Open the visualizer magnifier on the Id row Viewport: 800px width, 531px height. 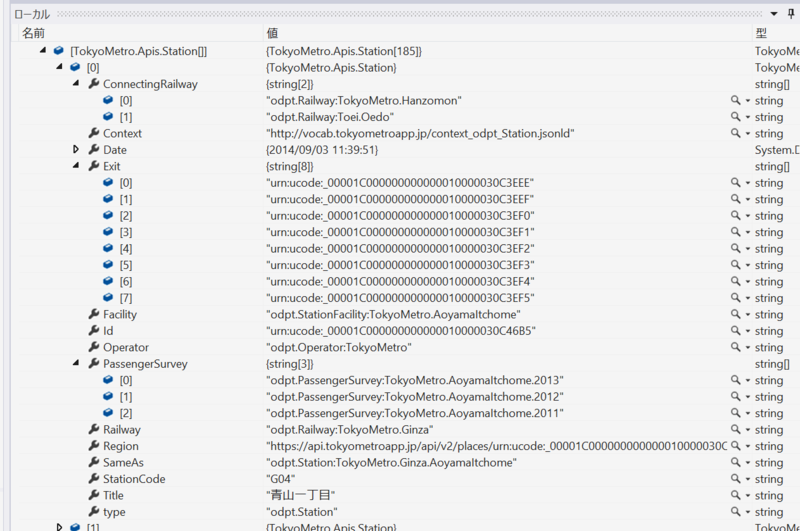735,331
